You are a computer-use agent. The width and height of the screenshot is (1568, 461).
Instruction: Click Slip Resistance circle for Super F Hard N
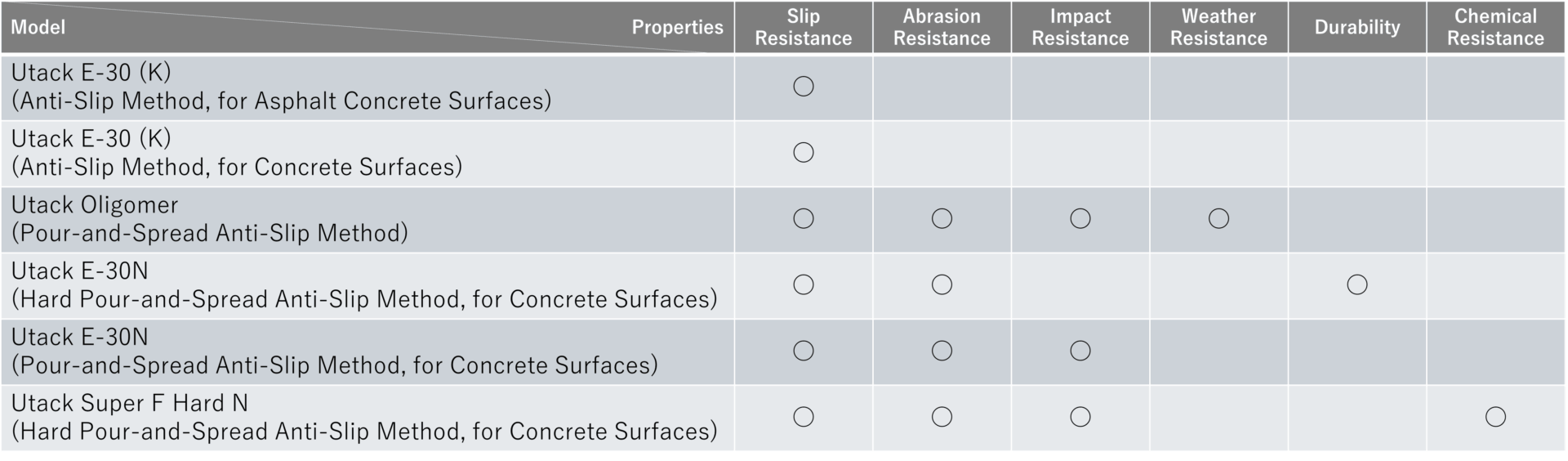pyautogui.click(x=804, y=417)
